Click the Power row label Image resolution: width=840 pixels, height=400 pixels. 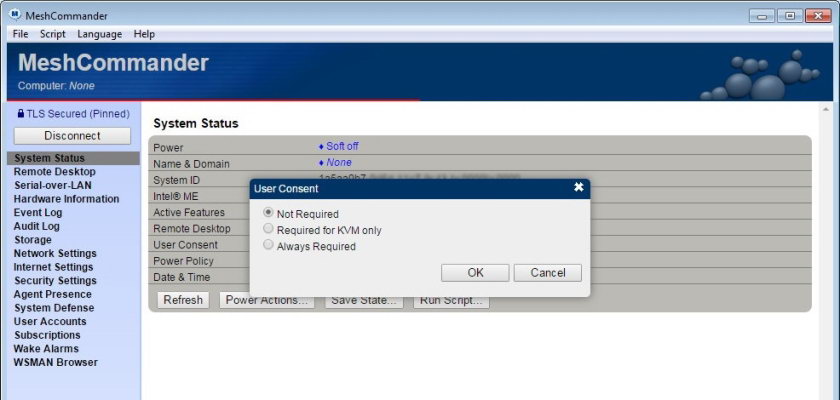168,148
